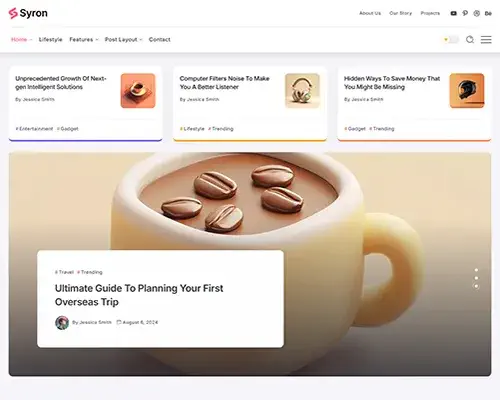
Task: Expand the Home dropdown menu
Action: click(22, 40)
